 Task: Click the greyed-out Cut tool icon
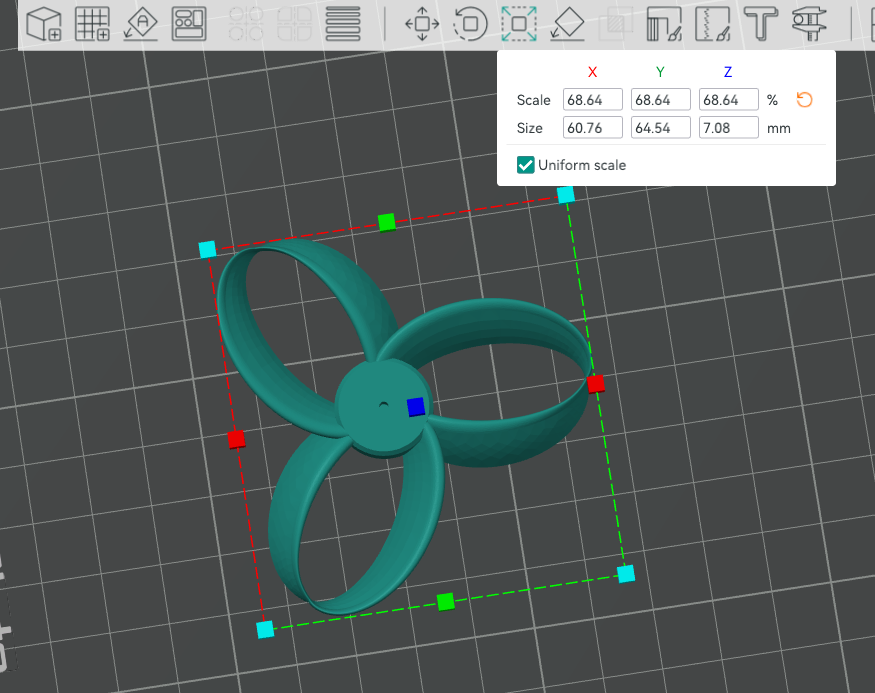click(616, 24)
